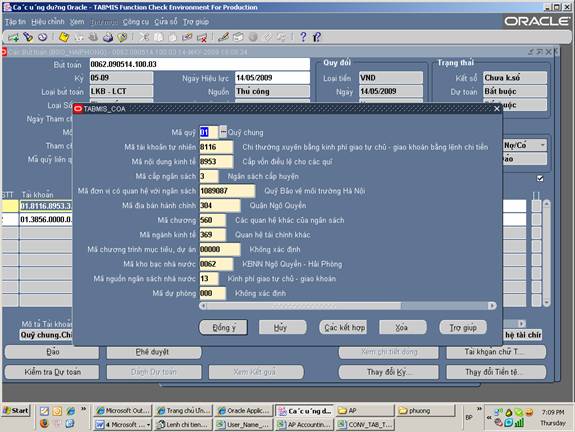Click Mã tài khoản tự nhiên field 8116
The width and height of the screenshot is (575, 432).
pos(216,147)
